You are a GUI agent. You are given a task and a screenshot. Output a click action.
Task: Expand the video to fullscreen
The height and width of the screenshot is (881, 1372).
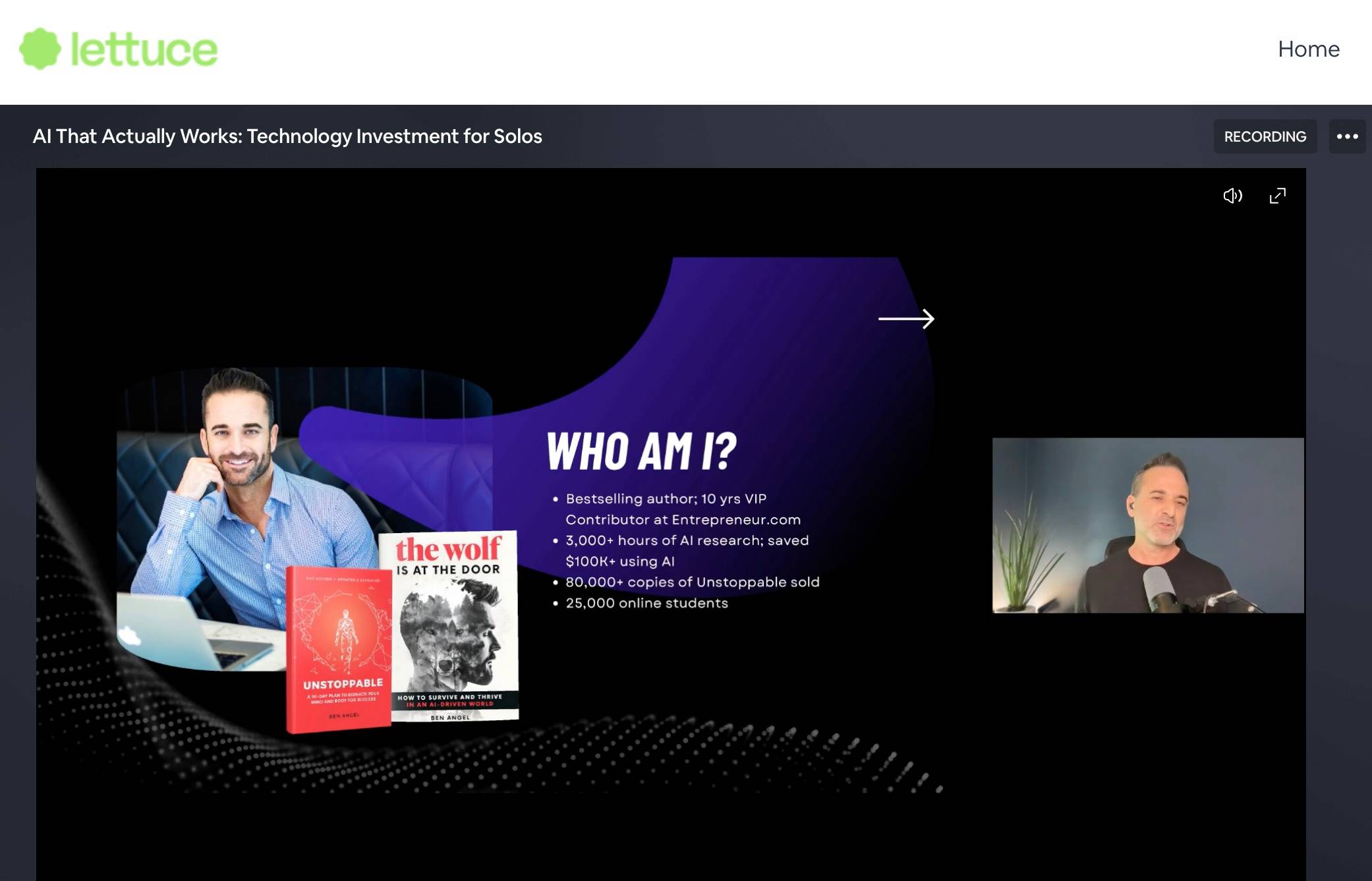coord(1277,196)
